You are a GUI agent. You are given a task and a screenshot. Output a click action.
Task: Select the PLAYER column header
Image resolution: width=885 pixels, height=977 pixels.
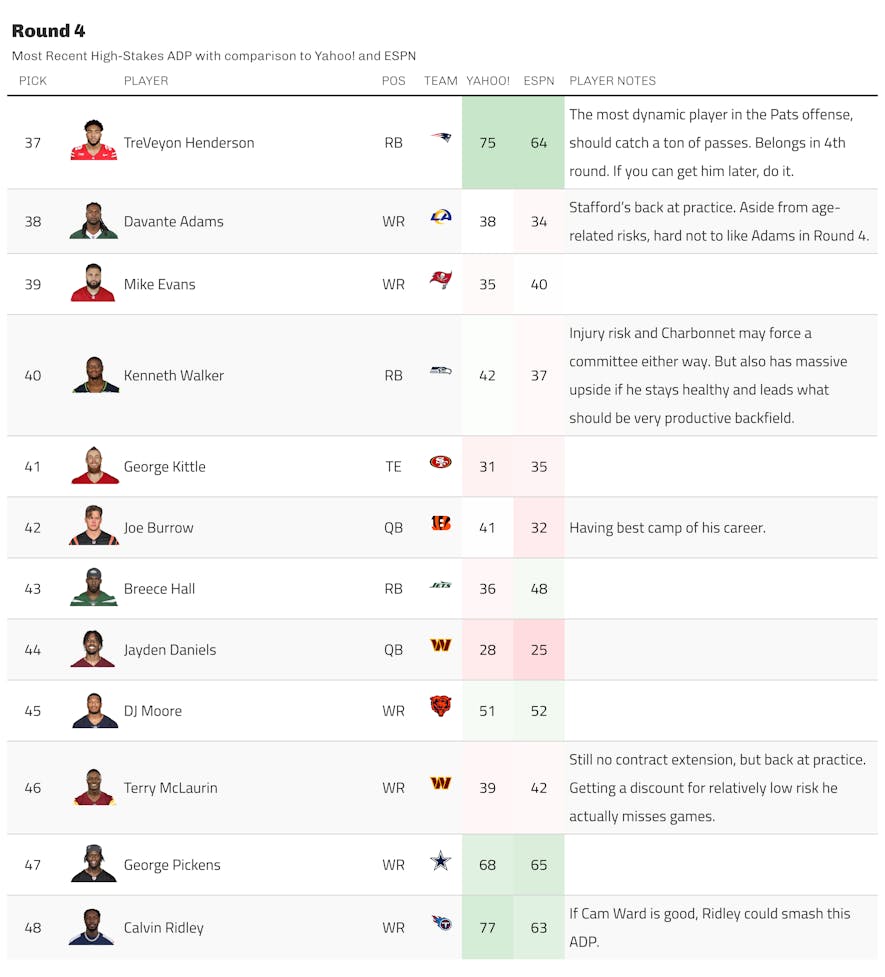pyautogui.click(x=146, y=80)
